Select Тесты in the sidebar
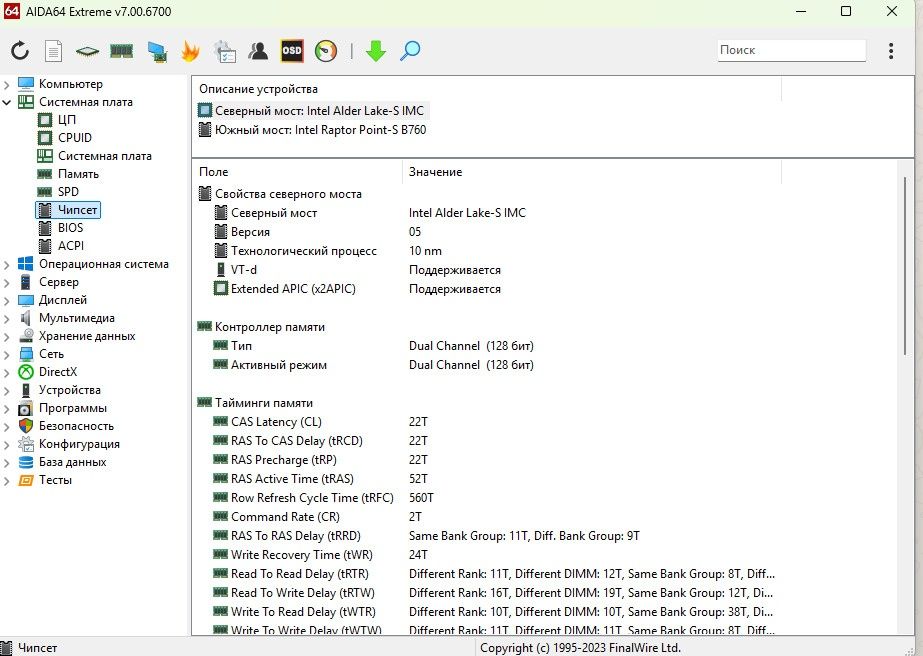This screenshot has width=923, height=656. tap(55, 480)
